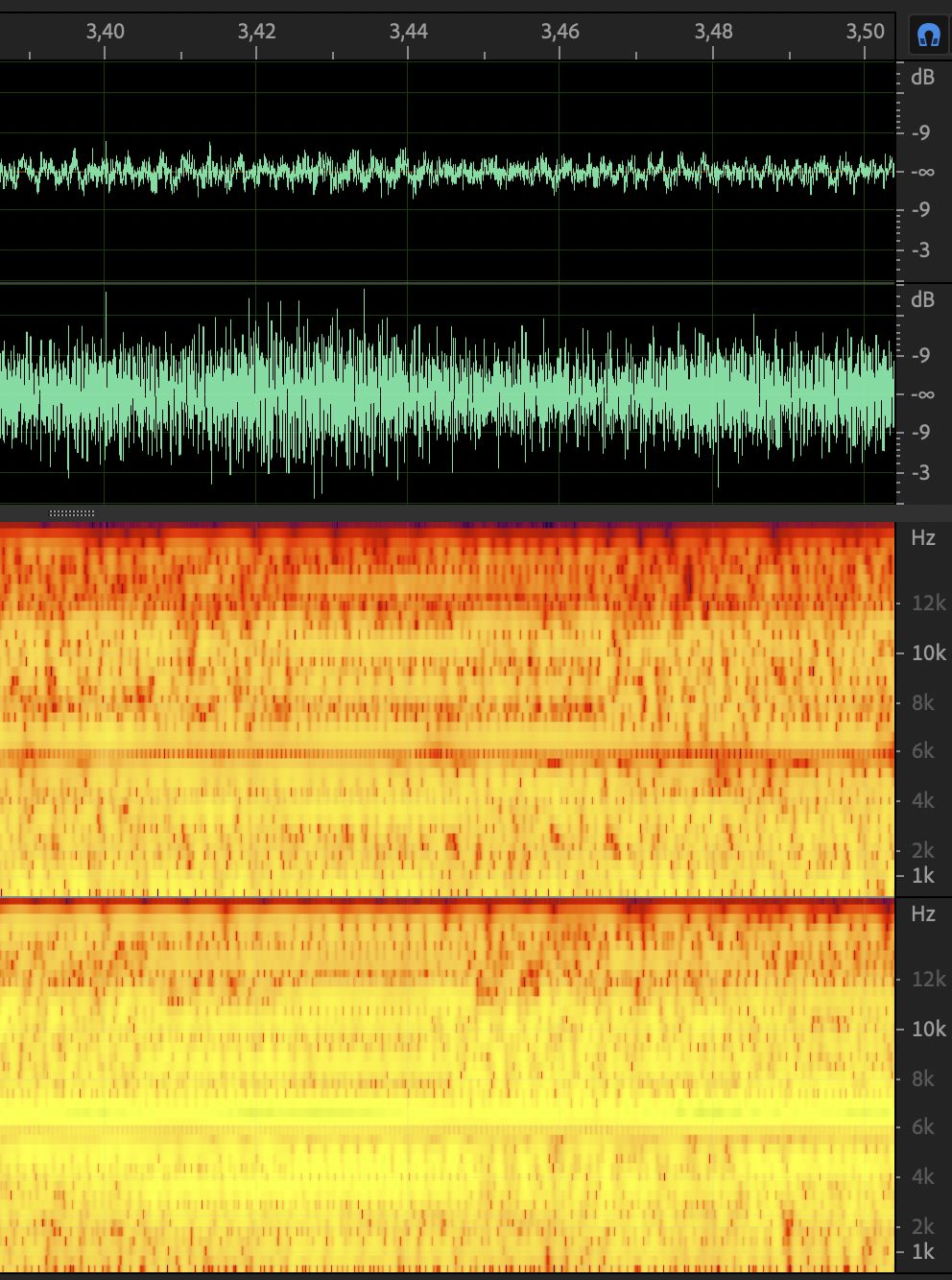952x1280 pixels.
Task: Click the 3,42 mark on the time ruler
Action: pyautogui.click(x=256, y=32)
